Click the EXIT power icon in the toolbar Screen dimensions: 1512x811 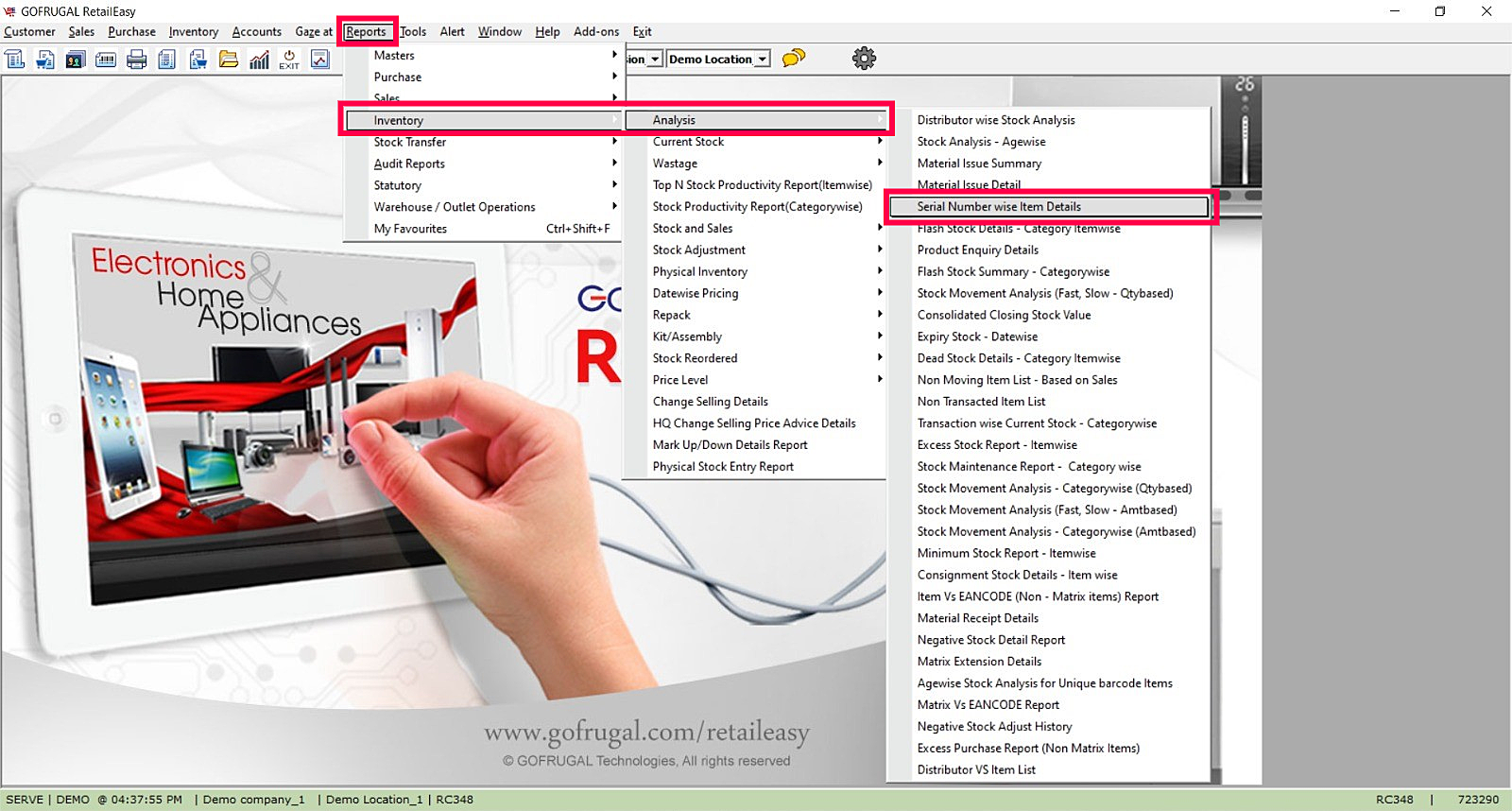pyautogui.click(x=289, y=60)
